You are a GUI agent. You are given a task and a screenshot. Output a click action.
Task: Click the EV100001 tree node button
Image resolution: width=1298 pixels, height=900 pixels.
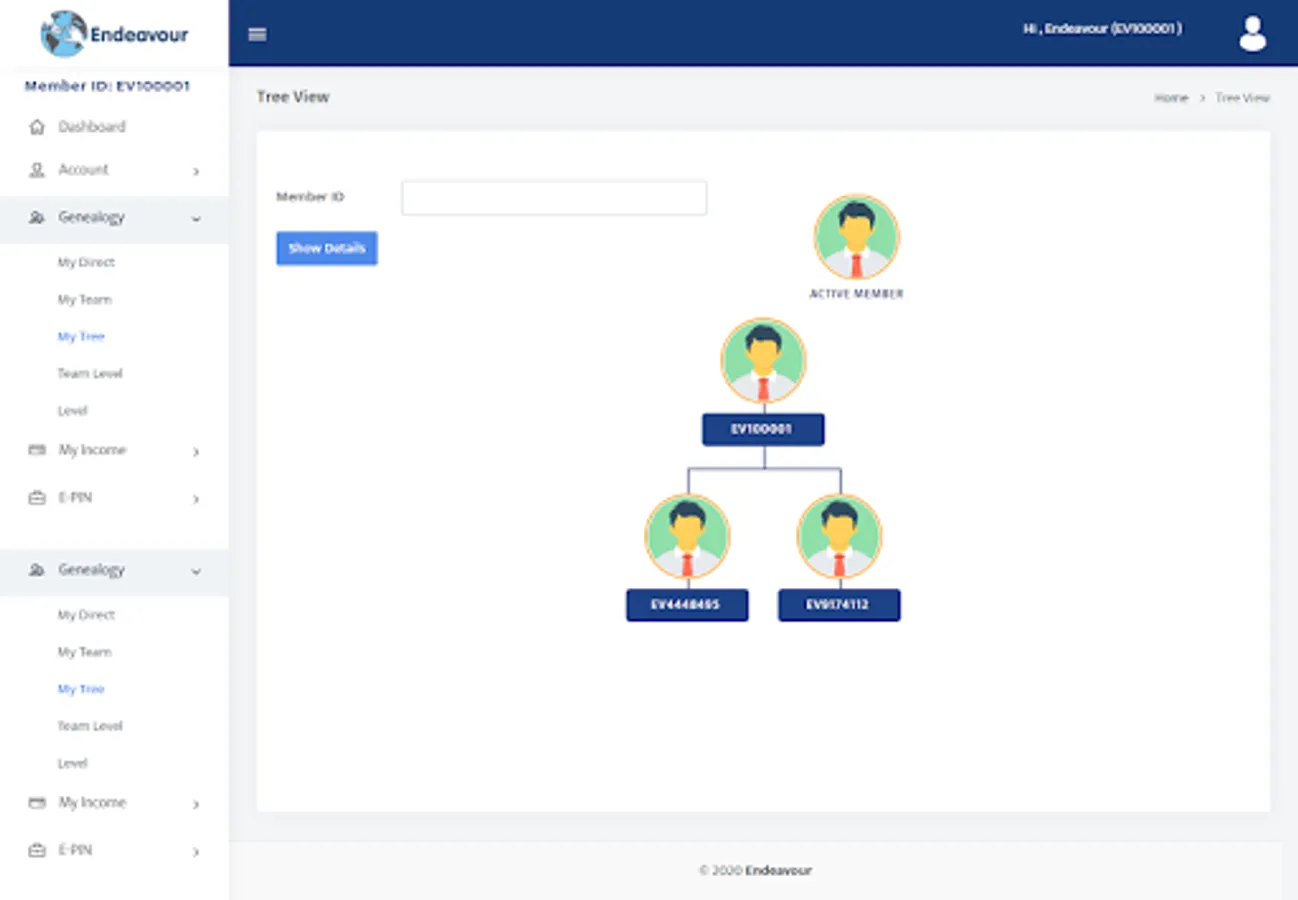763,429
